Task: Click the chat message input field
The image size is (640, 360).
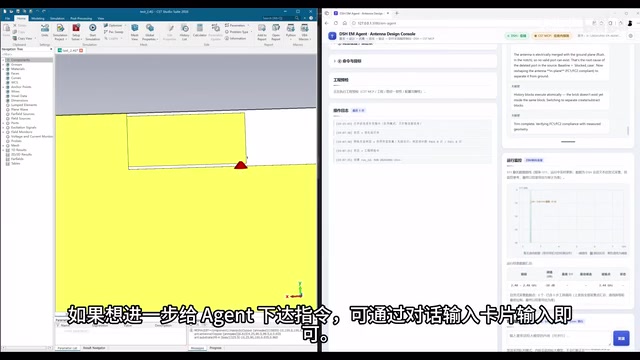Action: coord(559,338)
